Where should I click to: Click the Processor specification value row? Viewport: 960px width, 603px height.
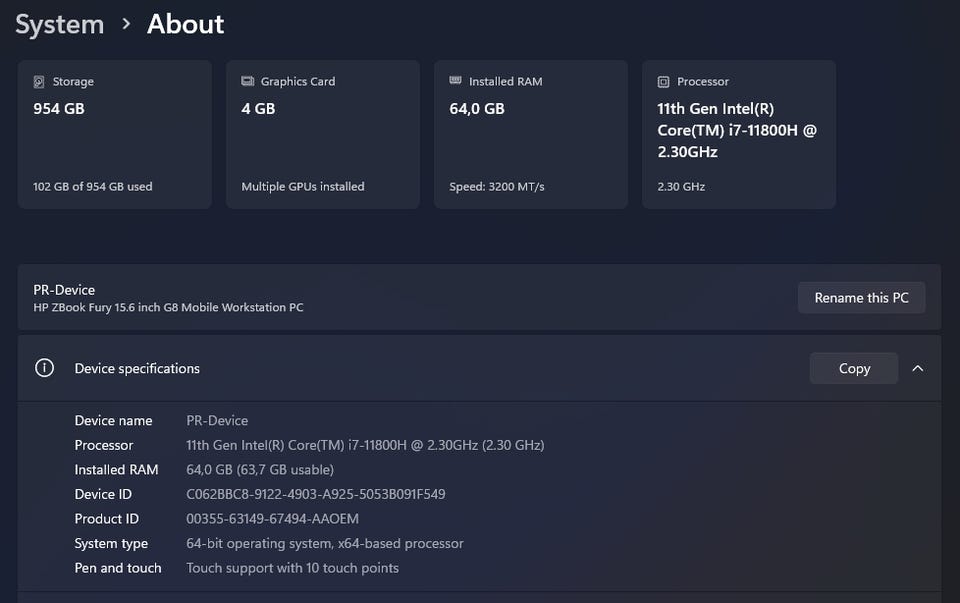(x=365, y=445)
